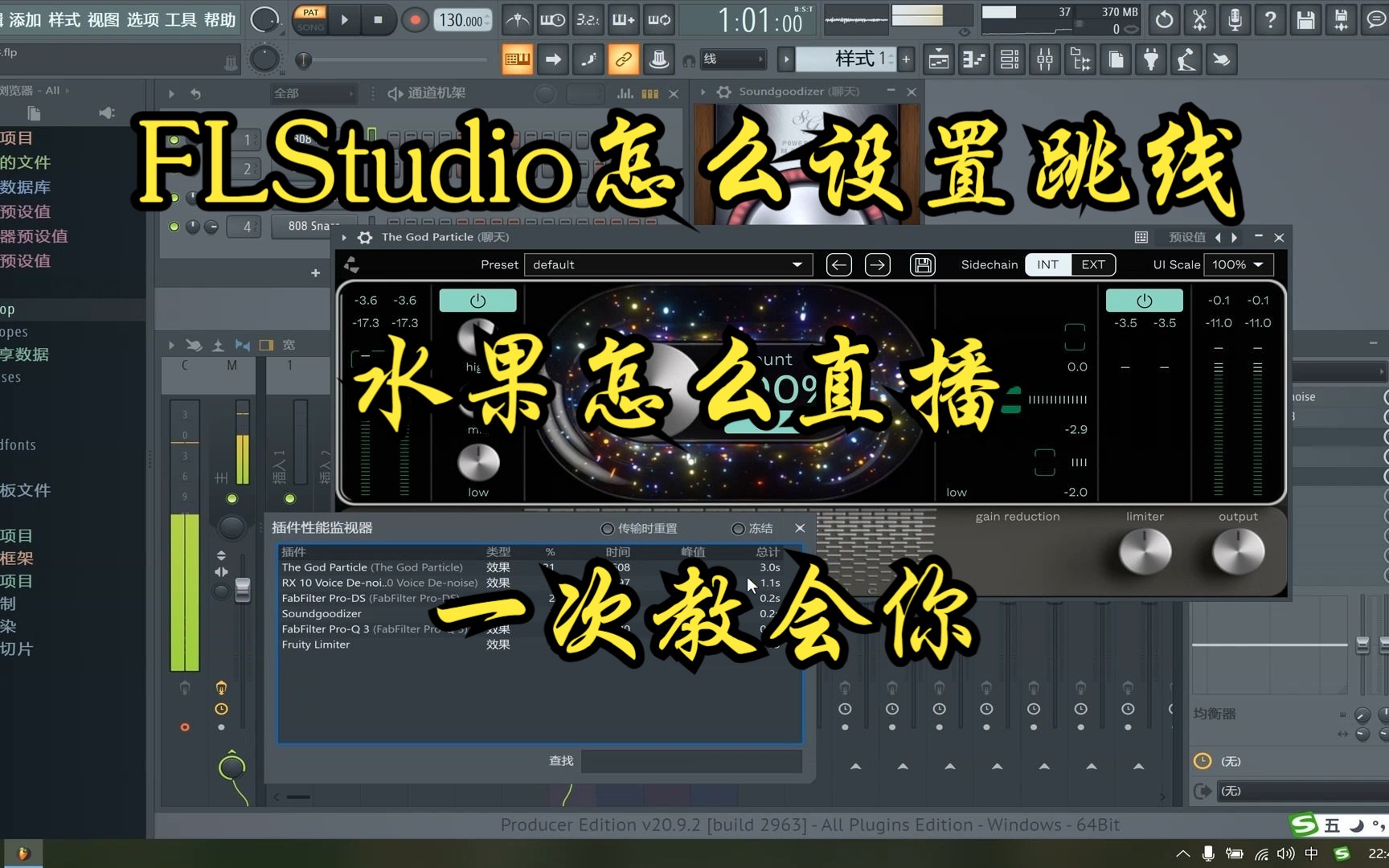
Task: Click the 查找 search field
Action: (691, 761)
